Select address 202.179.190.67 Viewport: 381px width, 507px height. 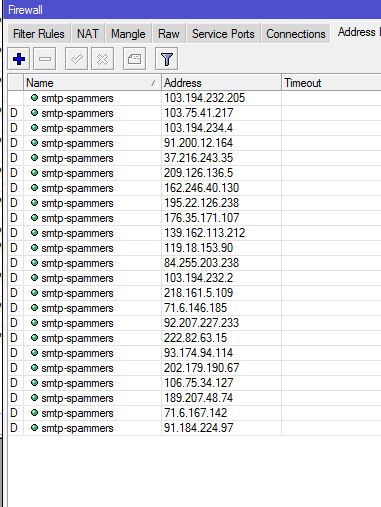pyautogui.click(x=201, y=368)
